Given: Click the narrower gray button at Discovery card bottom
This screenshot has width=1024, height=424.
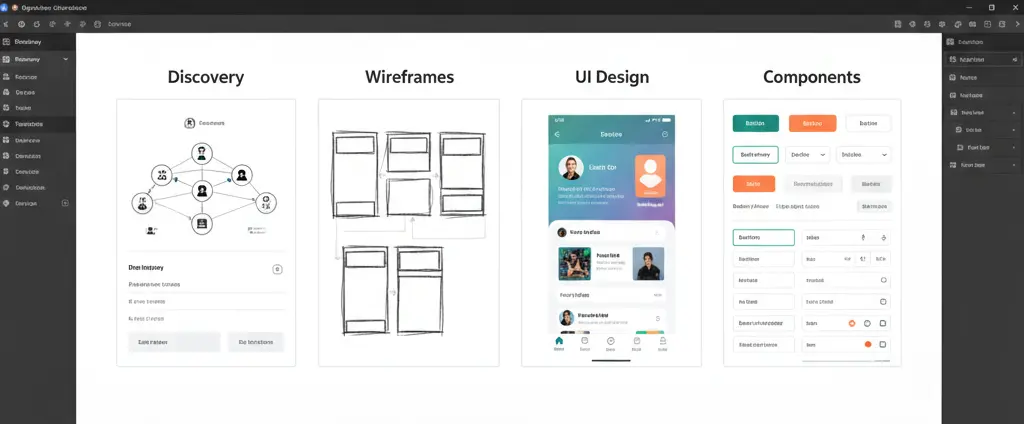Looking at the screenshot, I should pos(256,342).
